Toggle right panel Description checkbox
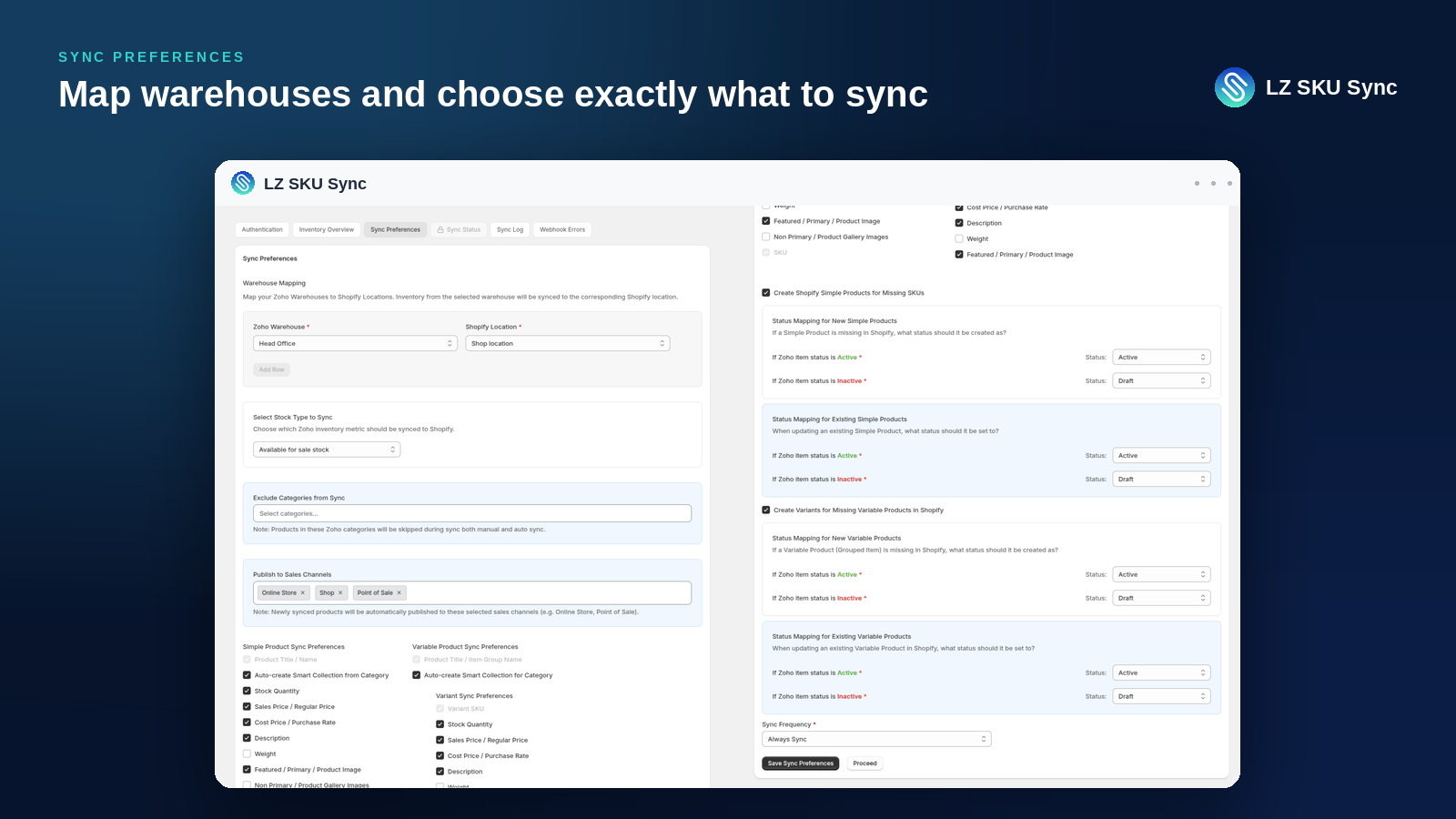The height and width of the screenshot is (819, 1456). [x=959, y=223]
